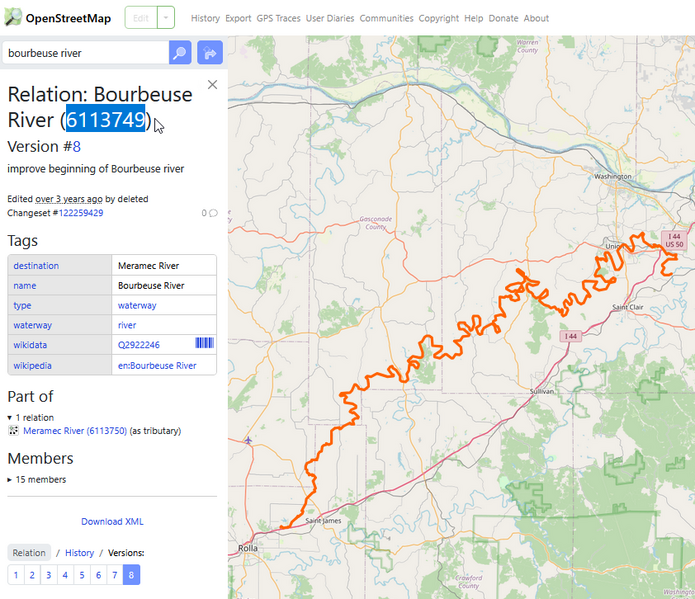Screen dimensions: 695x599
Task: Open the Edit dropdown arrow
Action: click(166, 18)
